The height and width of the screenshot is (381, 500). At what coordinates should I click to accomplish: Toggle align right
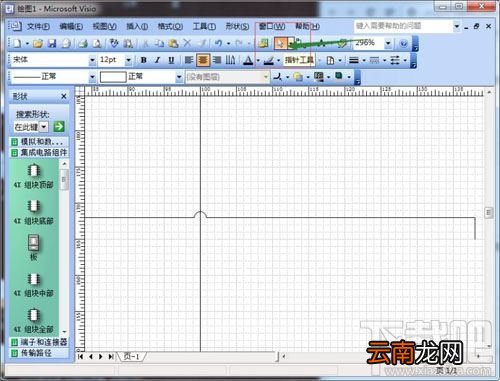(x=217, y=60)
